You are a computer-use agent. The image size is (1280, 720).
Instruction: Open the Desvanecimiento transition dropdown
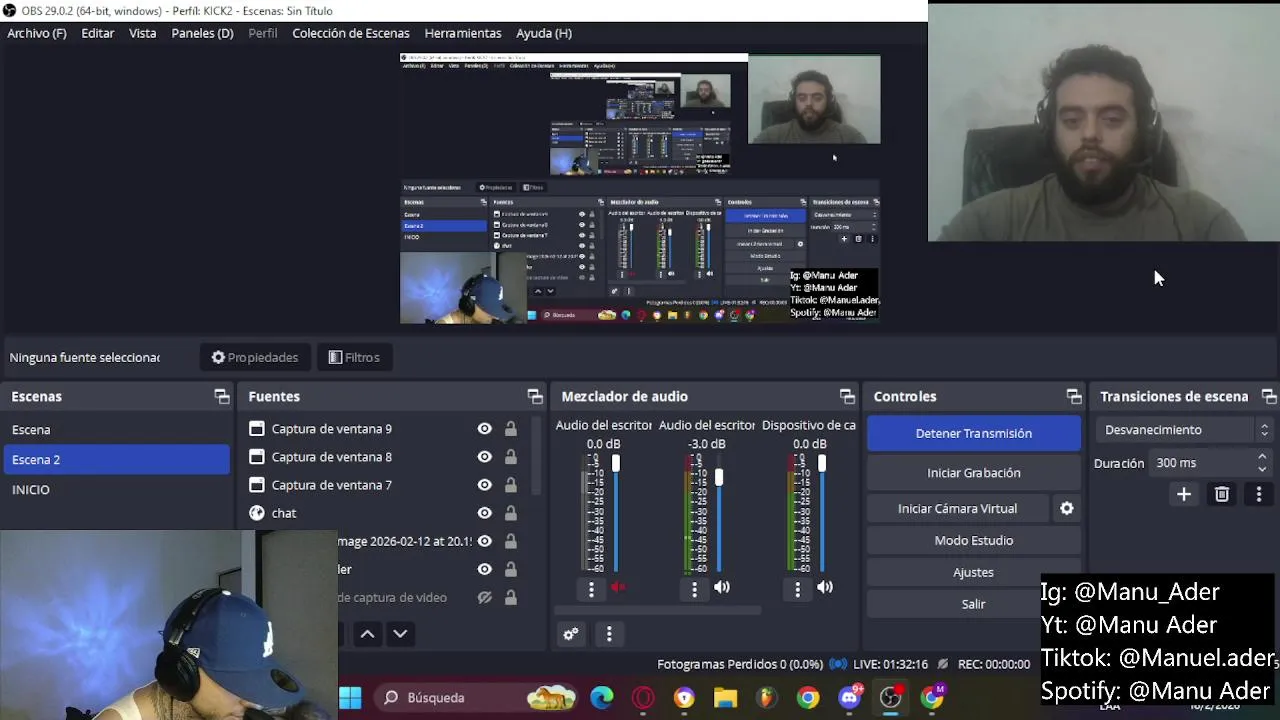[x=1184, y=430]
